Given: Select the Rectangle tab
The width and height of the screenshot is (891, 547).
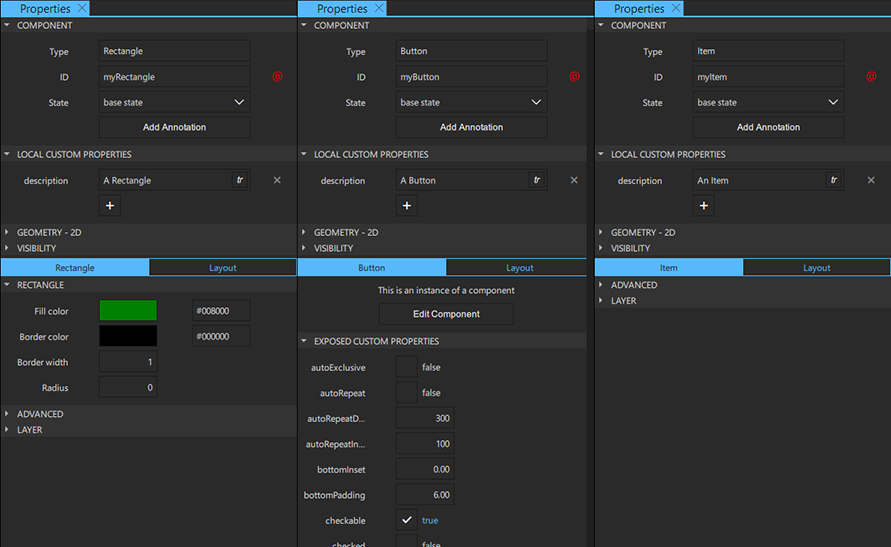Looking at the screenshot, I should [75, 268].
